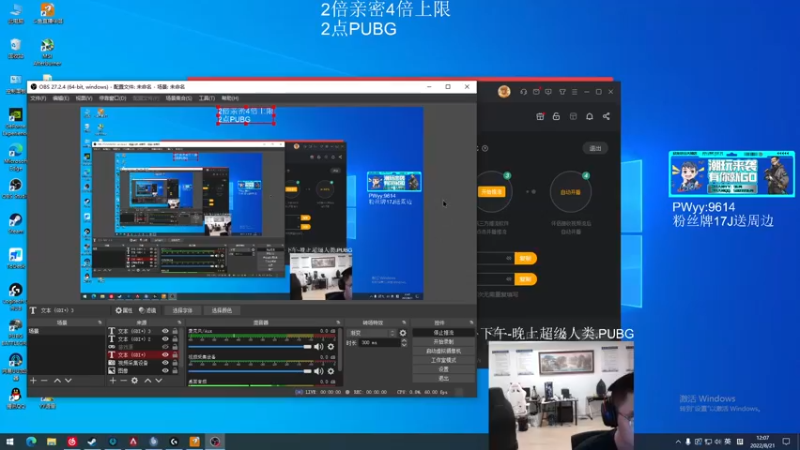This screenshot has width=800, height=450.
Task: Click 停止推流 stop streaming button
Action: click(443, 333)
